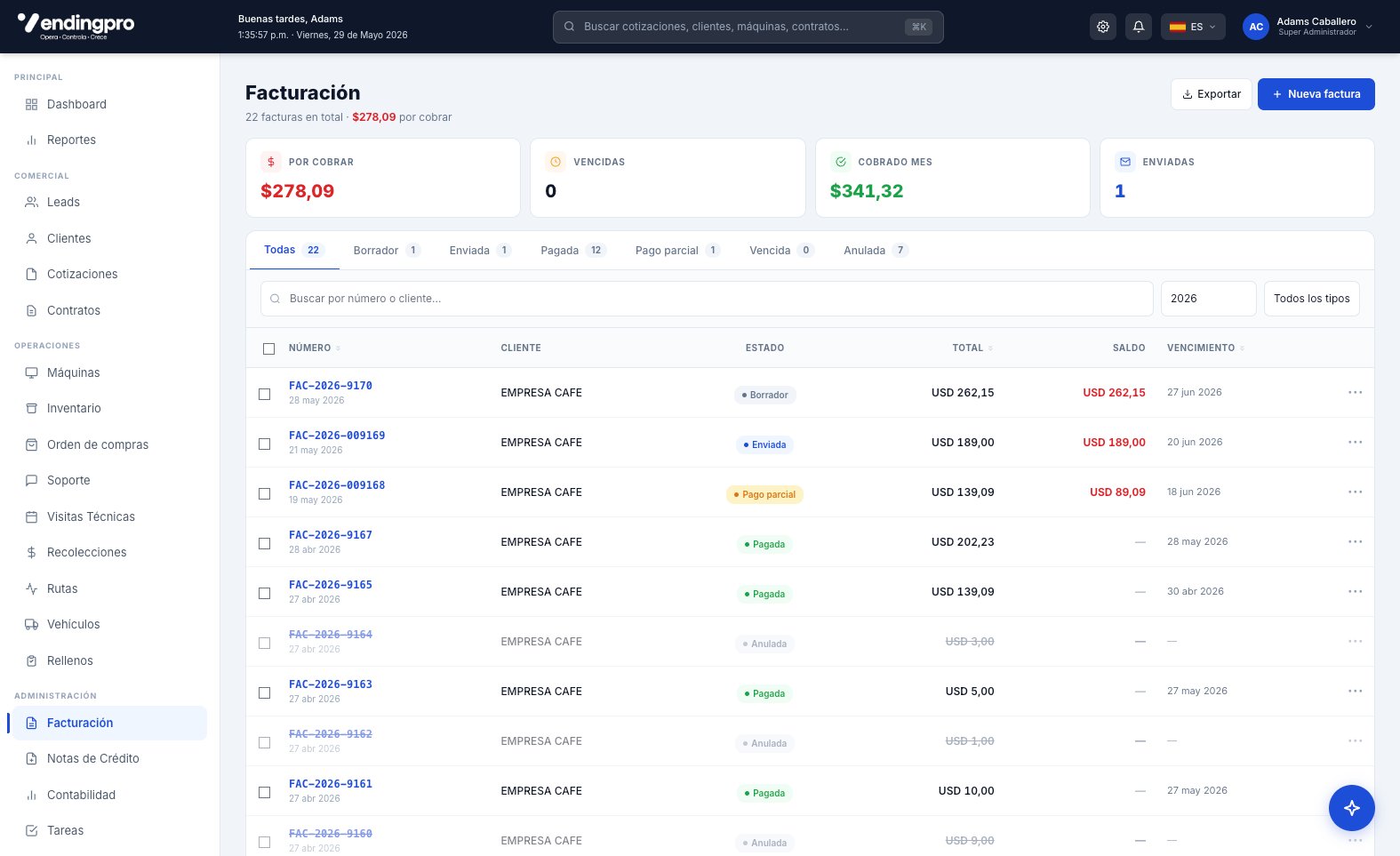Click the Dashboard grid icon in sidebar
Viewport: 1400px width, 856px height.
coord(31,104)
